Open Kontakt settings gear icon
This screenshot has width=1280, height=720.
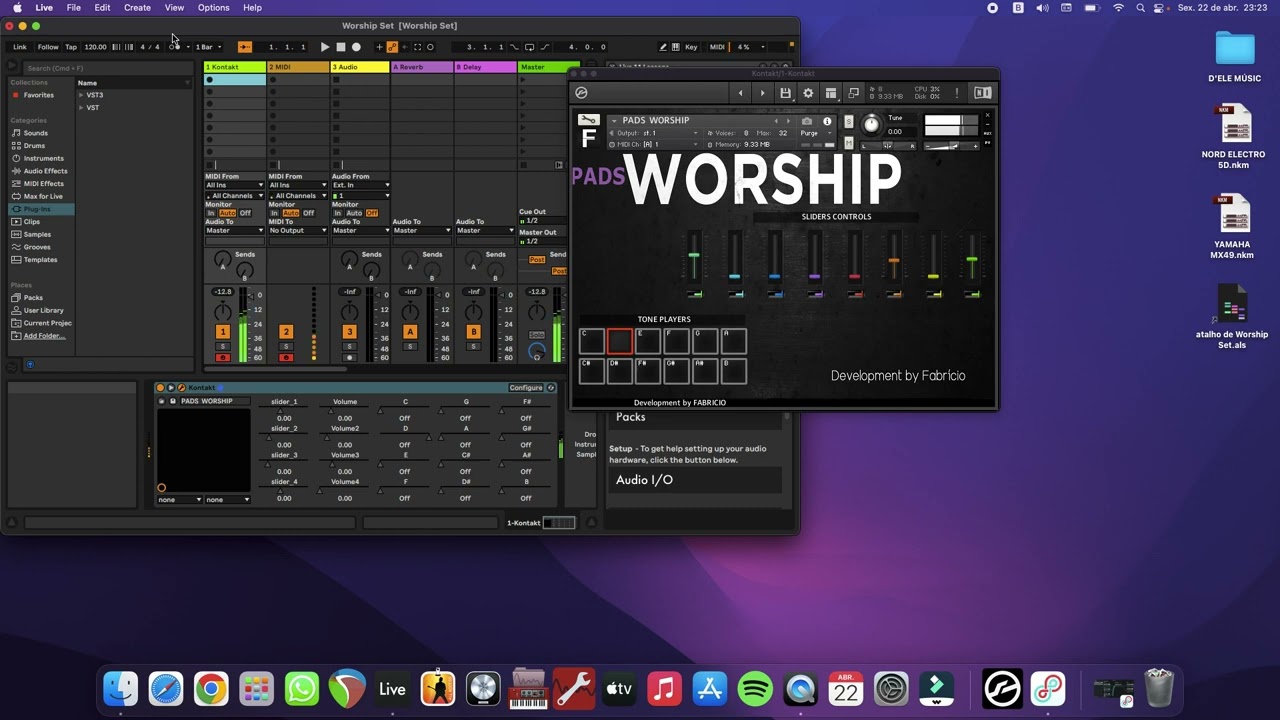(808, 93)
